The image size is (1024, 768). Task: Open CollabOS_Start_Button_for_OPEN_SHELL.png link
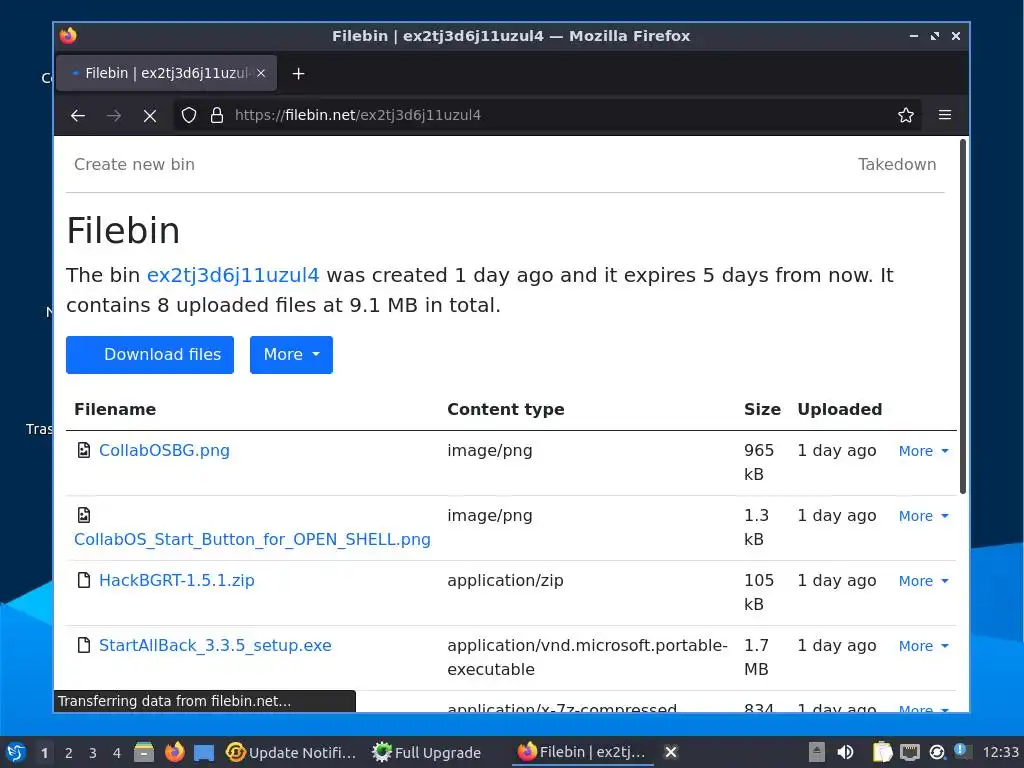pyautogui.click(x=252, y=539)
